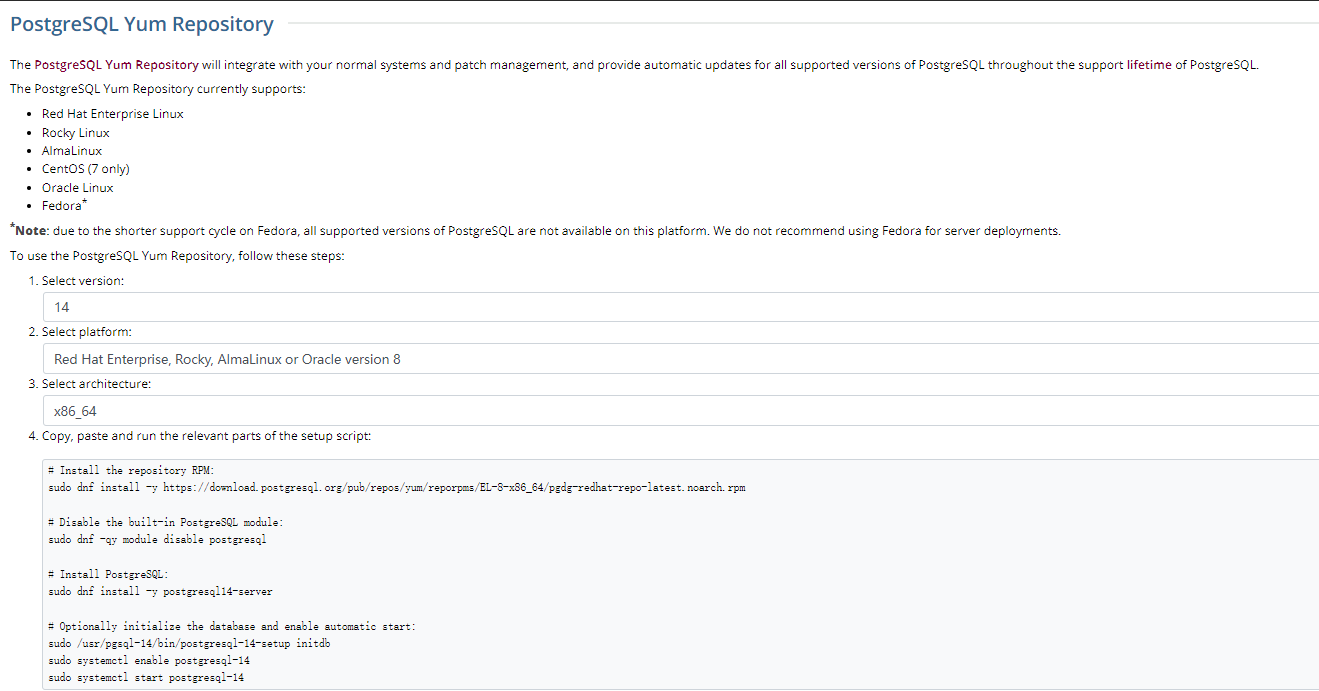Open the Select platform dropdown
1319x691 pixels.
coord(681,359)
